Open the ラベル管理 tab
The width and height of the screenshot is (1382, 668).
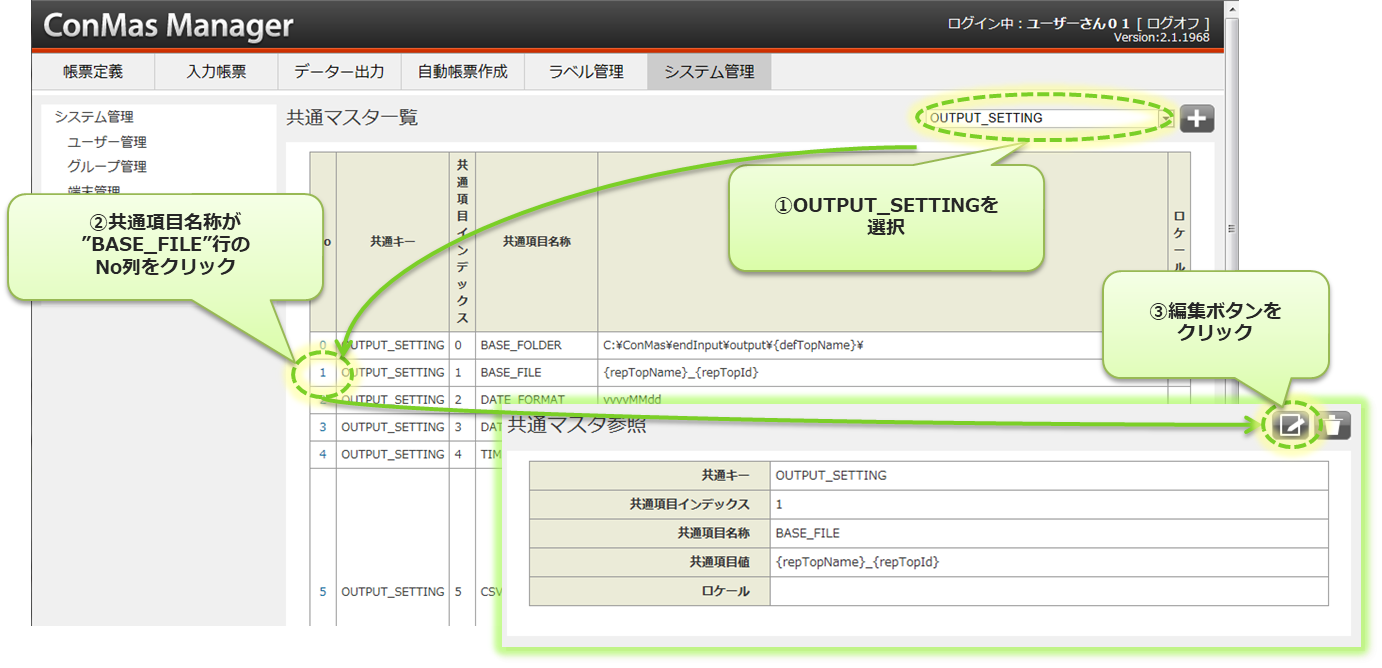(x=586, y=72)
